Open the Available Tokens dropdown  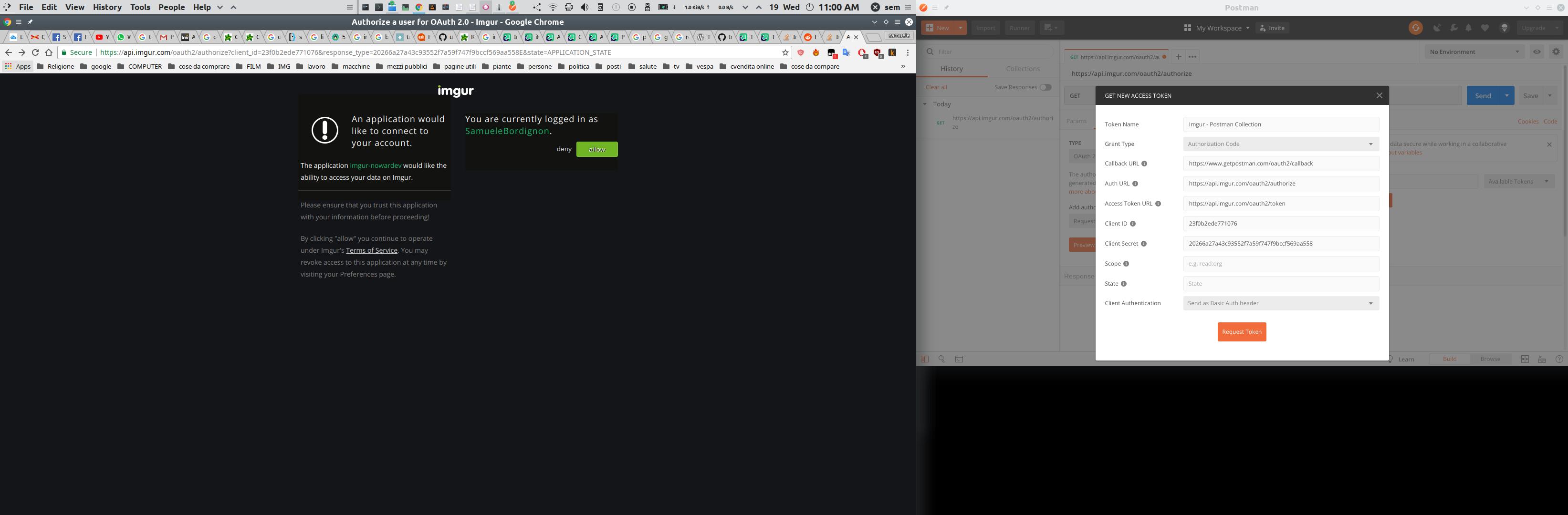point(1519,181)
